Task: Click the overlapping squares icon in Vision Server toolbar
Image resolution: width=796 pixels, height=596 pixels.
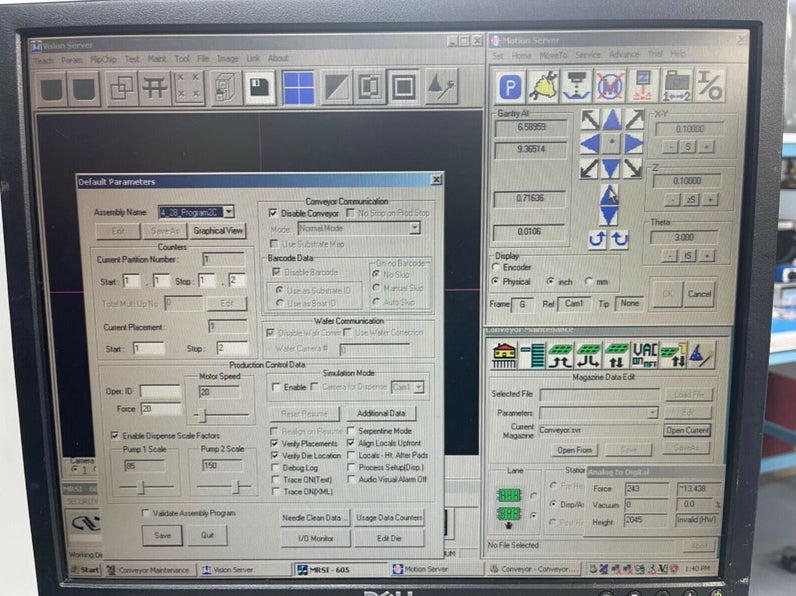Action: 122,88
